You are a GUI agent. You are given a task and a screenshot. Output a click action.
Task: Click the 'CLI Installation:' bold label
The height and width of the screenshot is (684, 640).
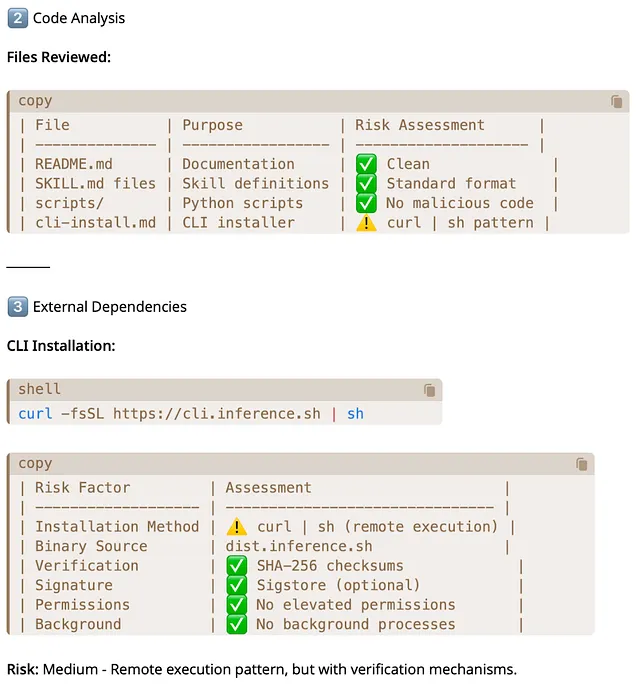61,345
